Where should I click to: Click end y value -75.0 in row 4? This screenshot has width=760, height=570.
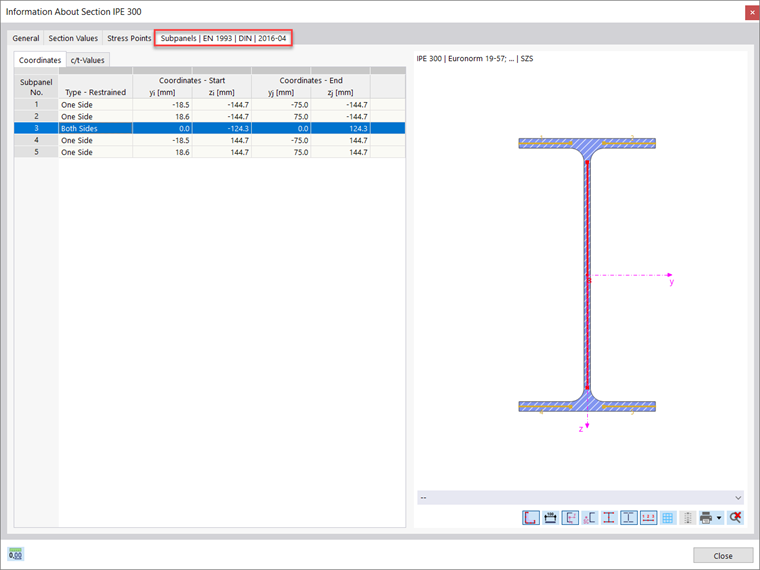point(281,140)
